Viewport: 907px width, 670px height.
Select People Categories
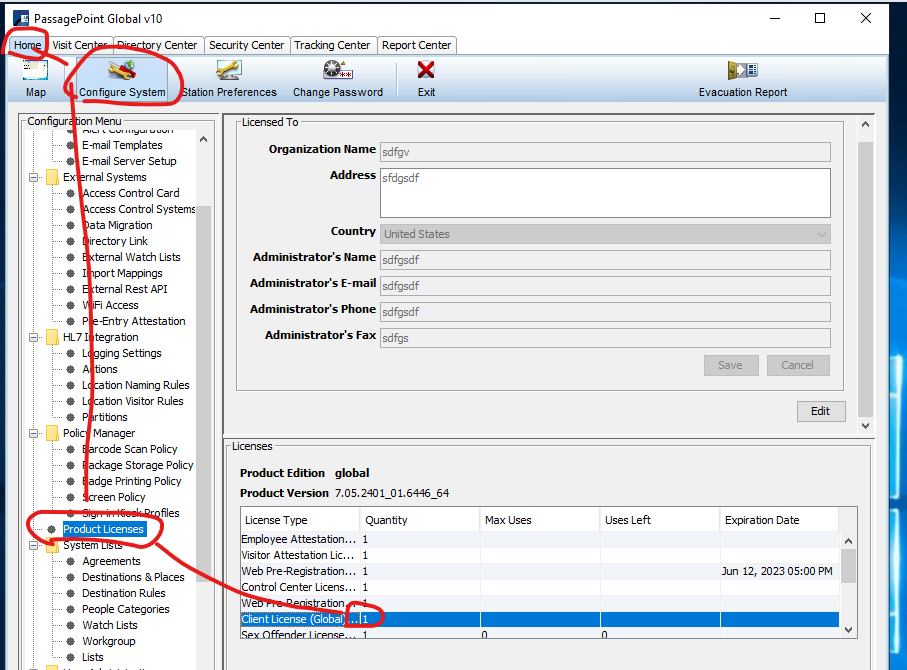coord(126,609)
